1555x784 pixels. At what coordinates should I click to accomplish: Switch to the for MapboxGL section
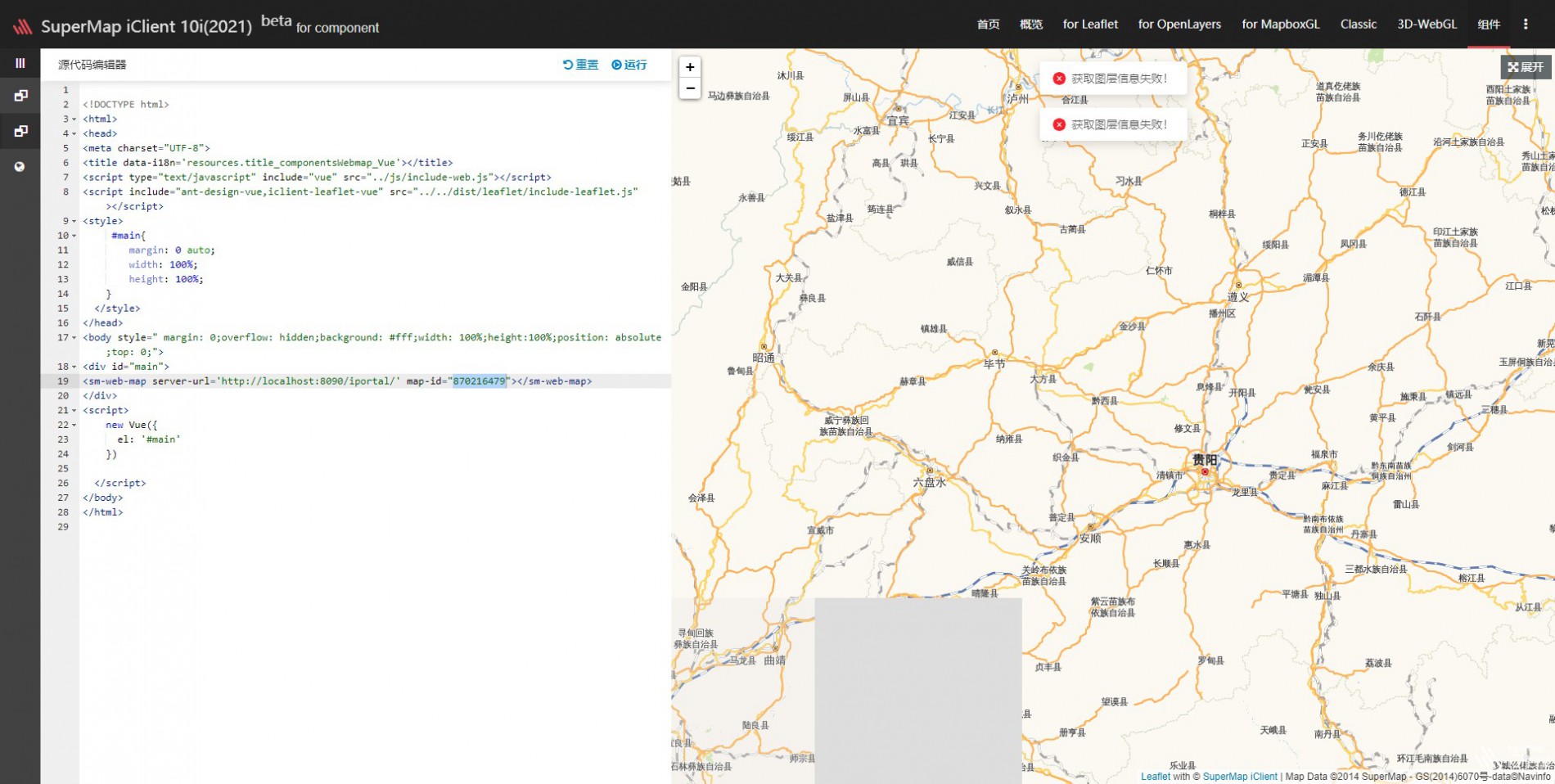1281,25
